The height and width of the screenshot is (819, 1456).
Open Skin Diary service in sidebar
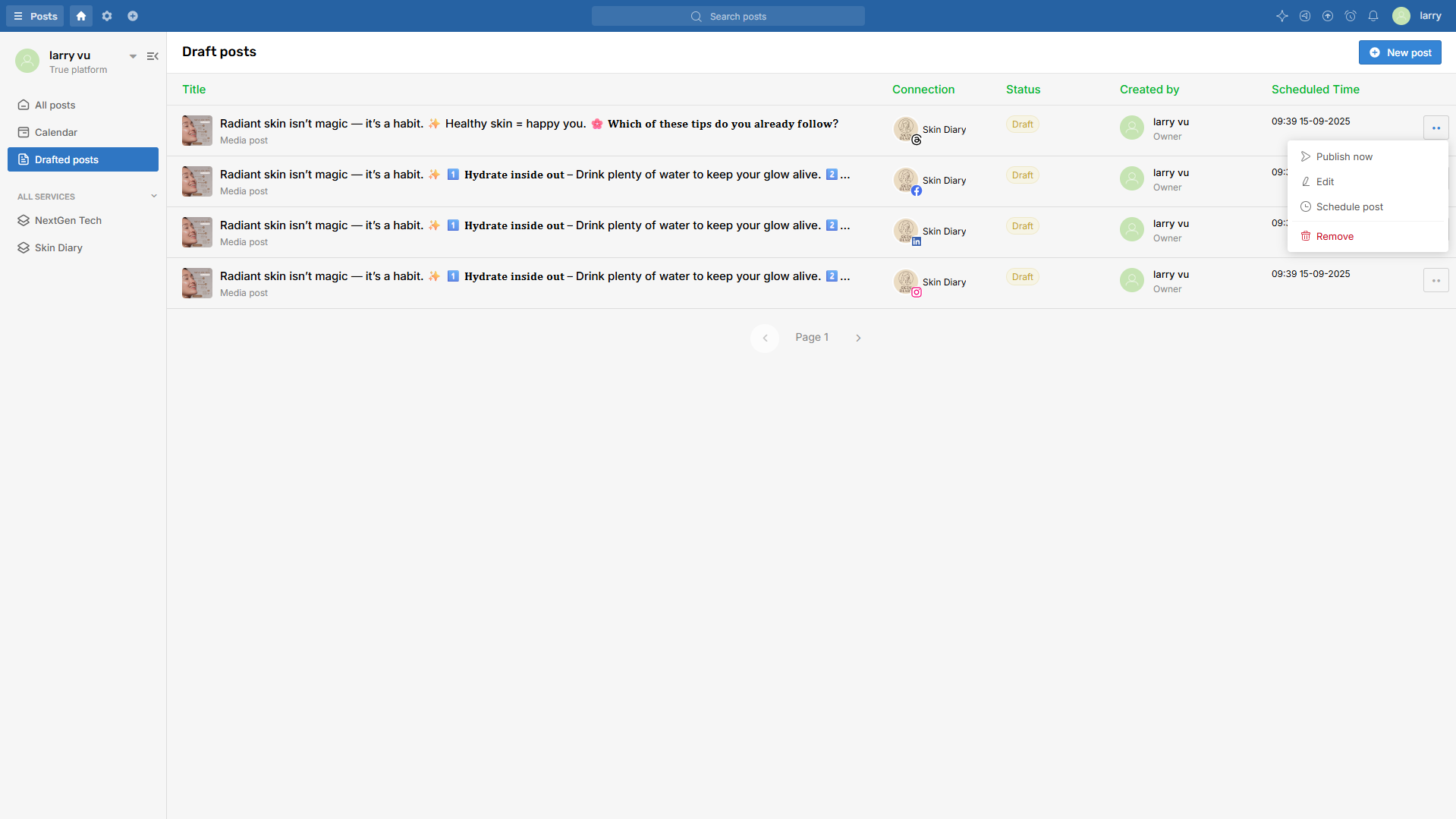coord(58,248)
